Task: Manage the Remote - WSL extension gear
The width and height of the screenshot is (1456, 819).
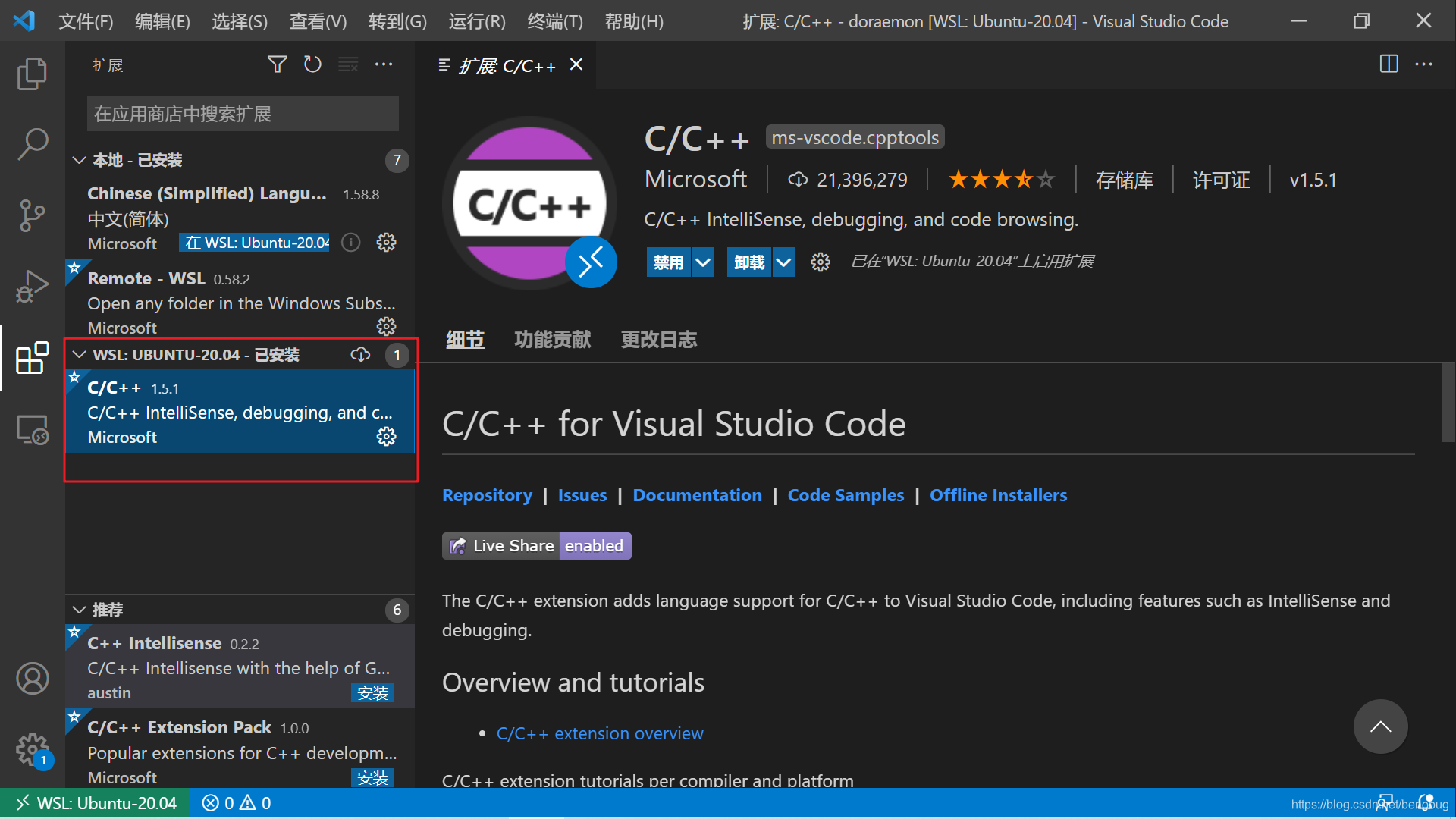Action: pos(387,327)
